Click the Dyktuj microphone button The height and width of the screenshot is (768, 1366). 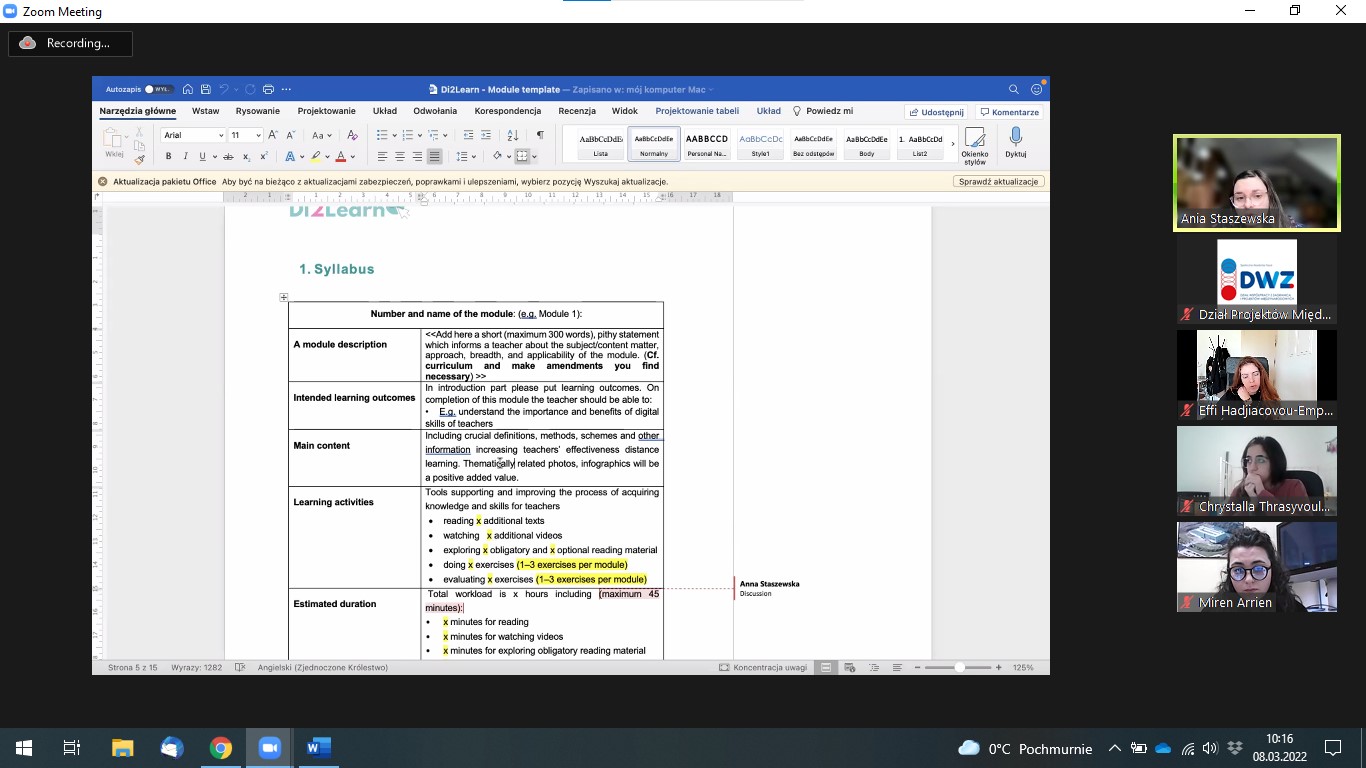point(1016,143)
